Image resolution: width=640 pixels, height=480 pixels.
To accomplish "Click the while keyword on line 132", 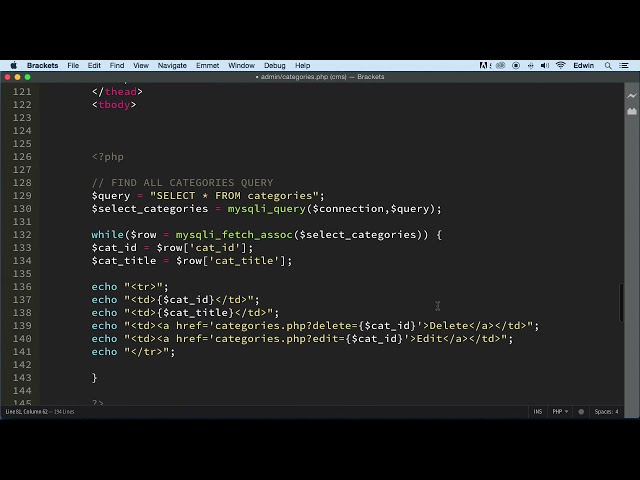I will pos(107,235).
